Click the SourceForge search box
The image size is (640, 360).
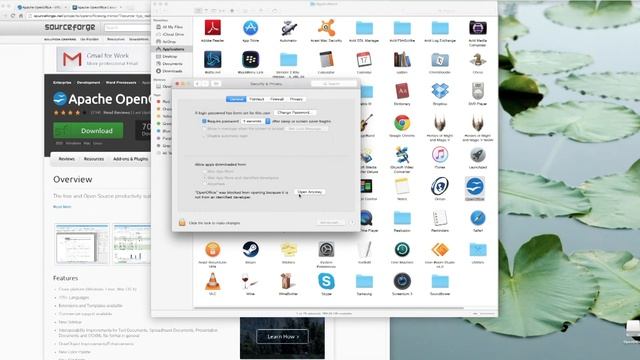127,27
